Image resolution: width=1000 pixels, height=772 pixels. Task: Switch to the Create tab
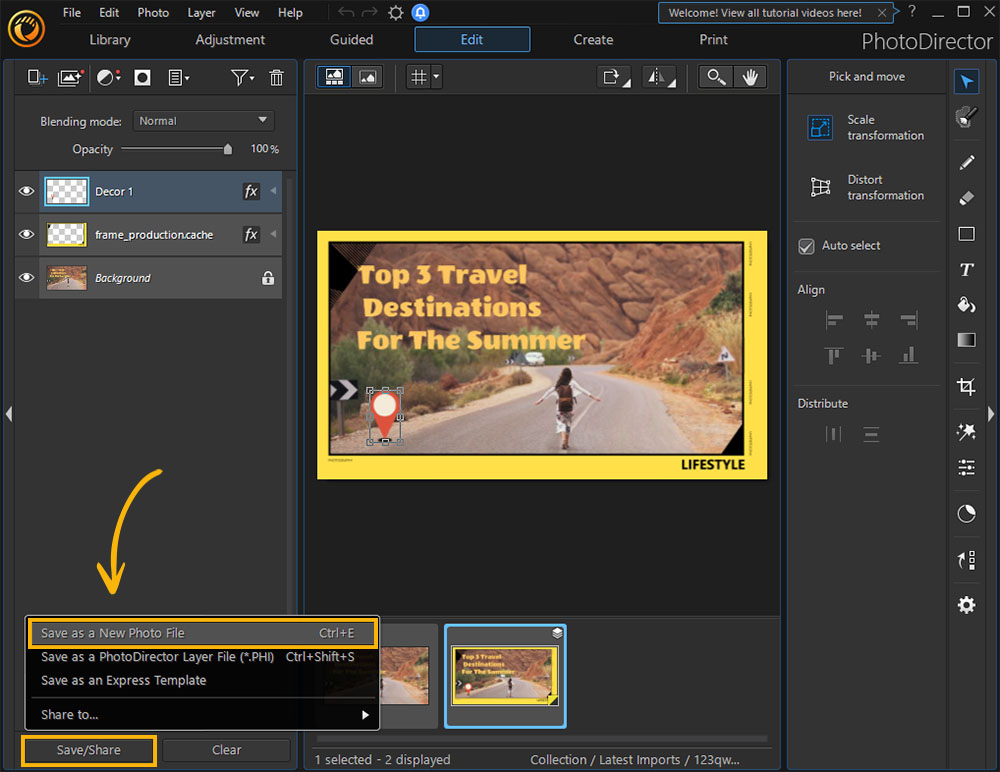pos(593,40)
